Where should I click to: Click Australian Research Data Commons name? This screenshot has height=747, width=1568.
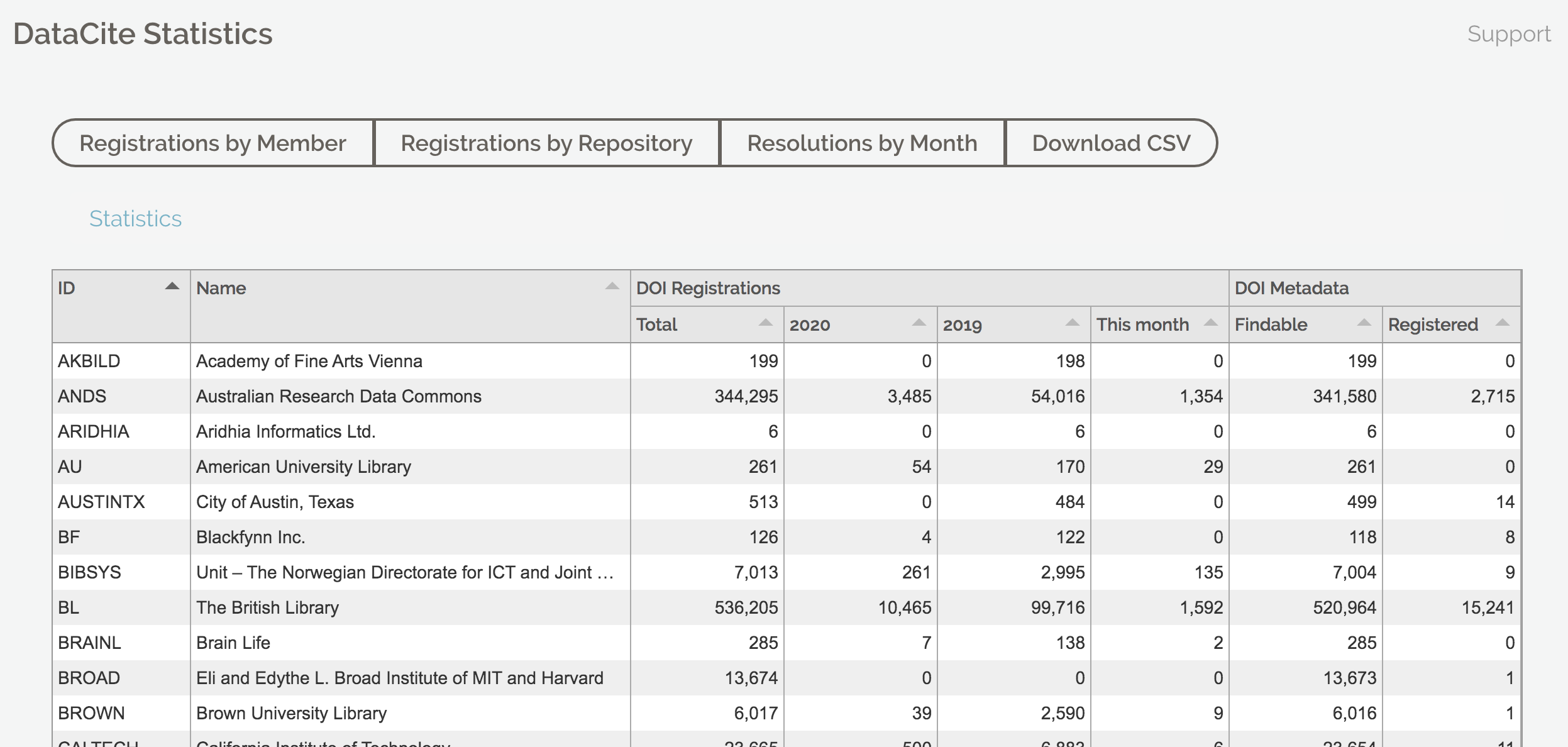(x=339, y=396)
